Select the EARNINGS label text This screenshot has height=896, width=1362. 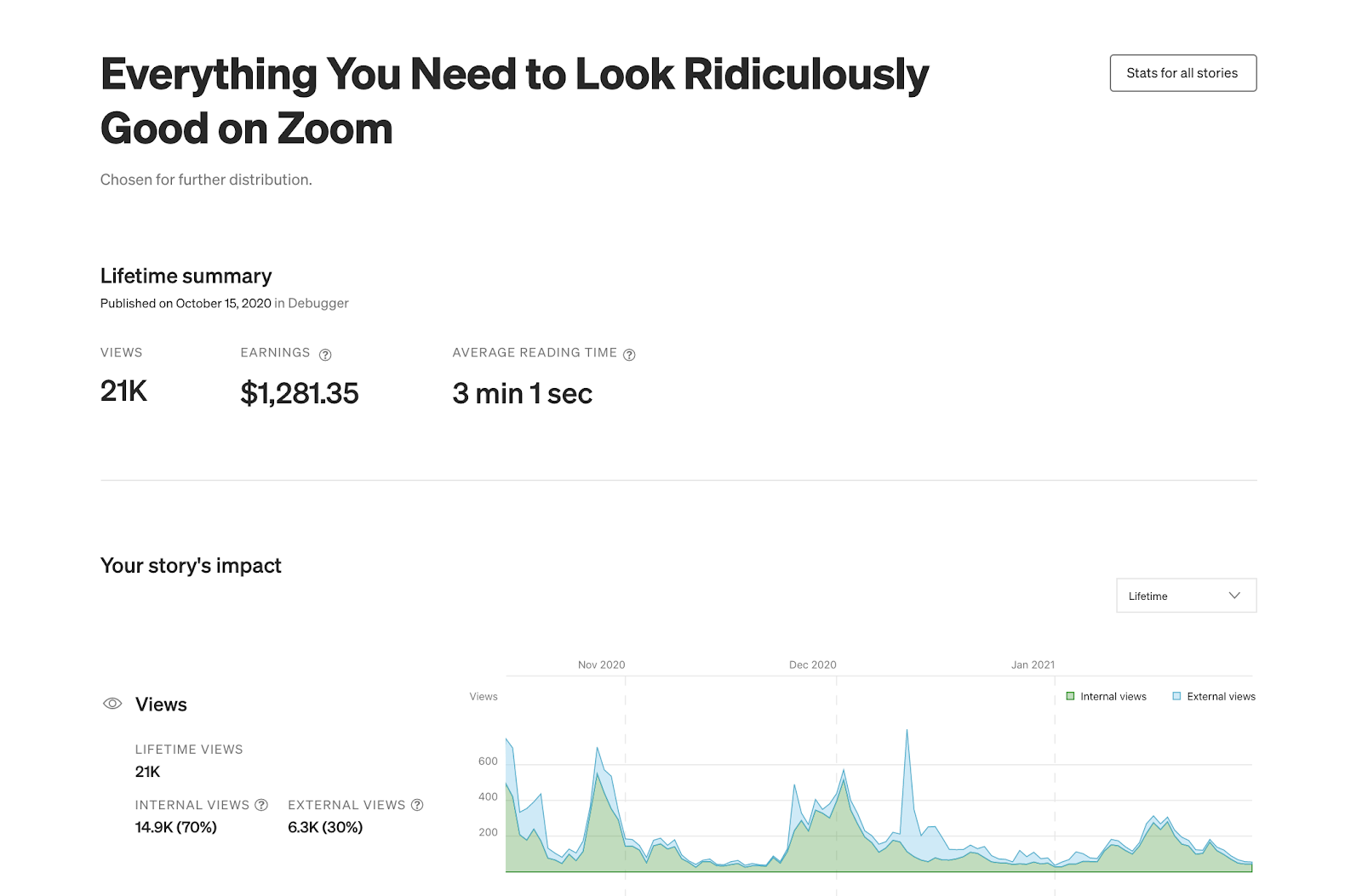(x=275, y=352)
